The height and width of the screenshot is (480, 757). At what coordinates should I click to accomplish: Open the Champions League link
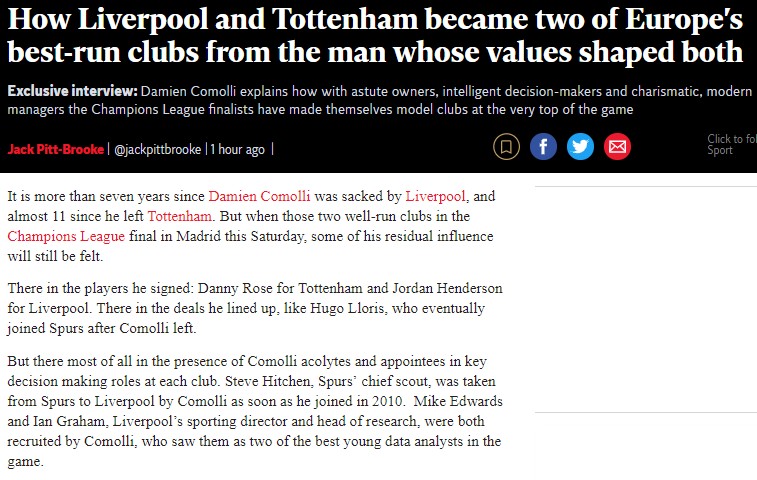pos(66,236)
